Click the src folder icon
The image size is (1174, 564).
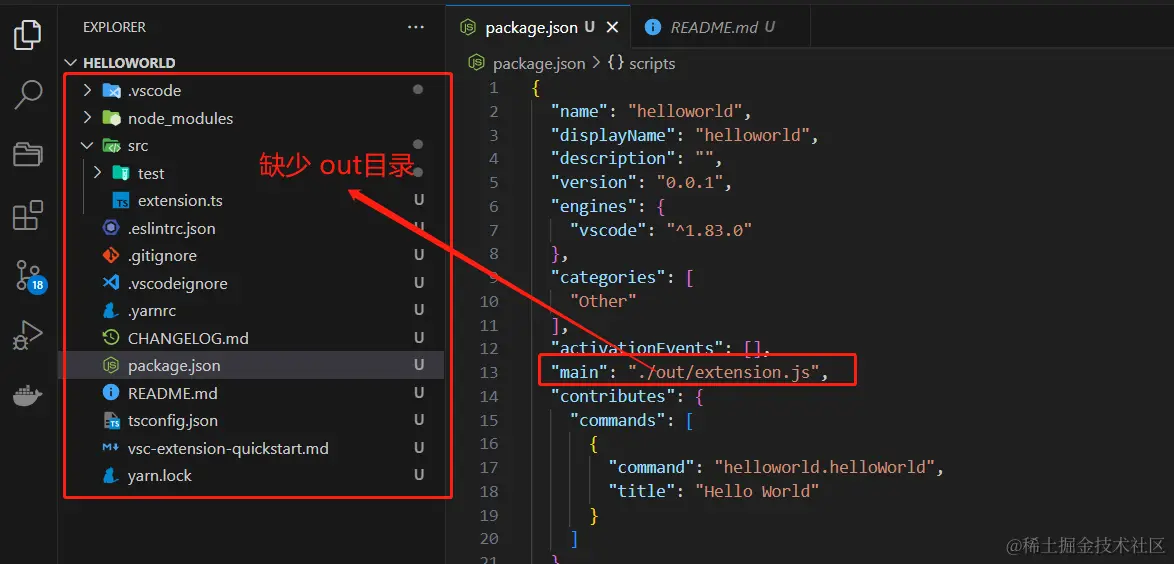click(112, 145)
